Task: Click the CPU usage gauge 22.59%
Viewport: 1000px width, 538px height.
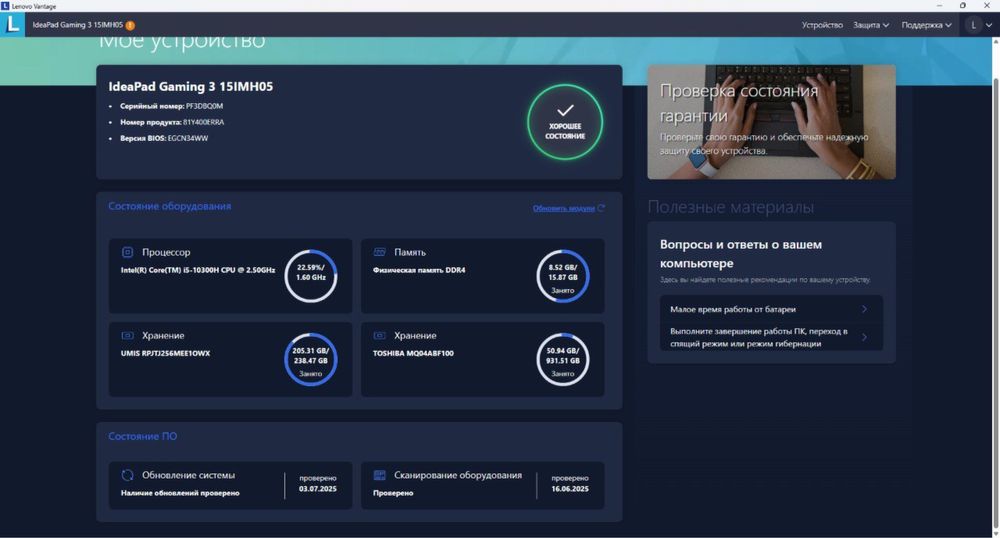Action: coord(311,276)
